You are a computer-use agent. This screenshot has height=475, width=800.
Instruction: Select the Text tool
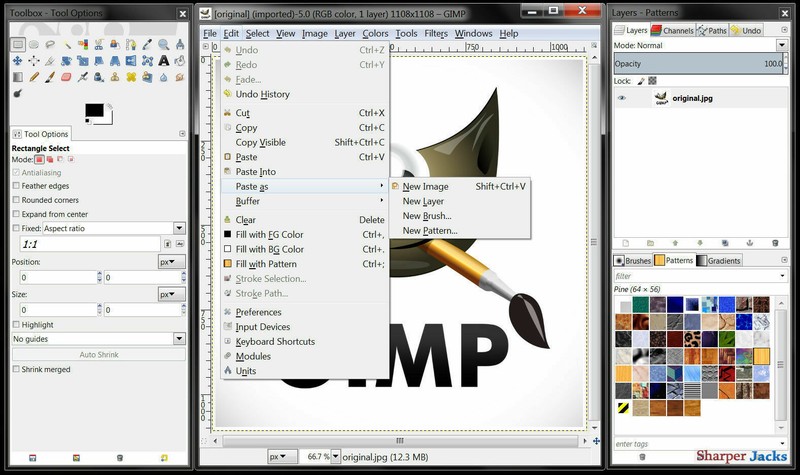coord(164,61)
